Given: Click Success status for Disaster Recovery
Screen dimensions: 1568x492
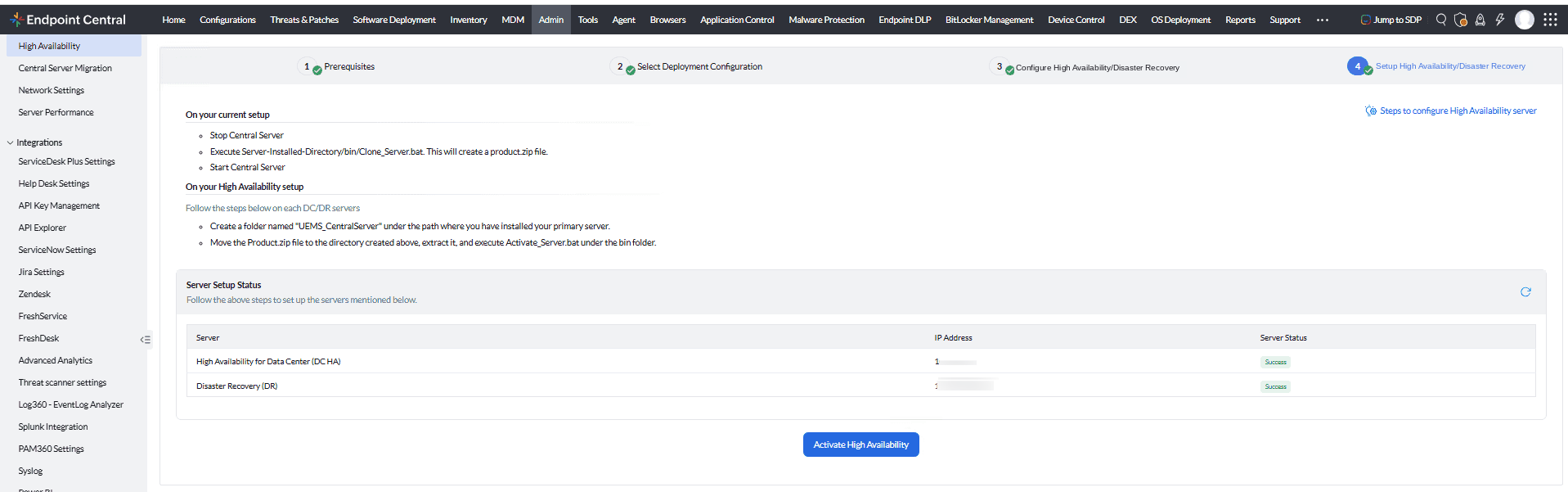Looking at the screenshot, I should coord(1275,386).
